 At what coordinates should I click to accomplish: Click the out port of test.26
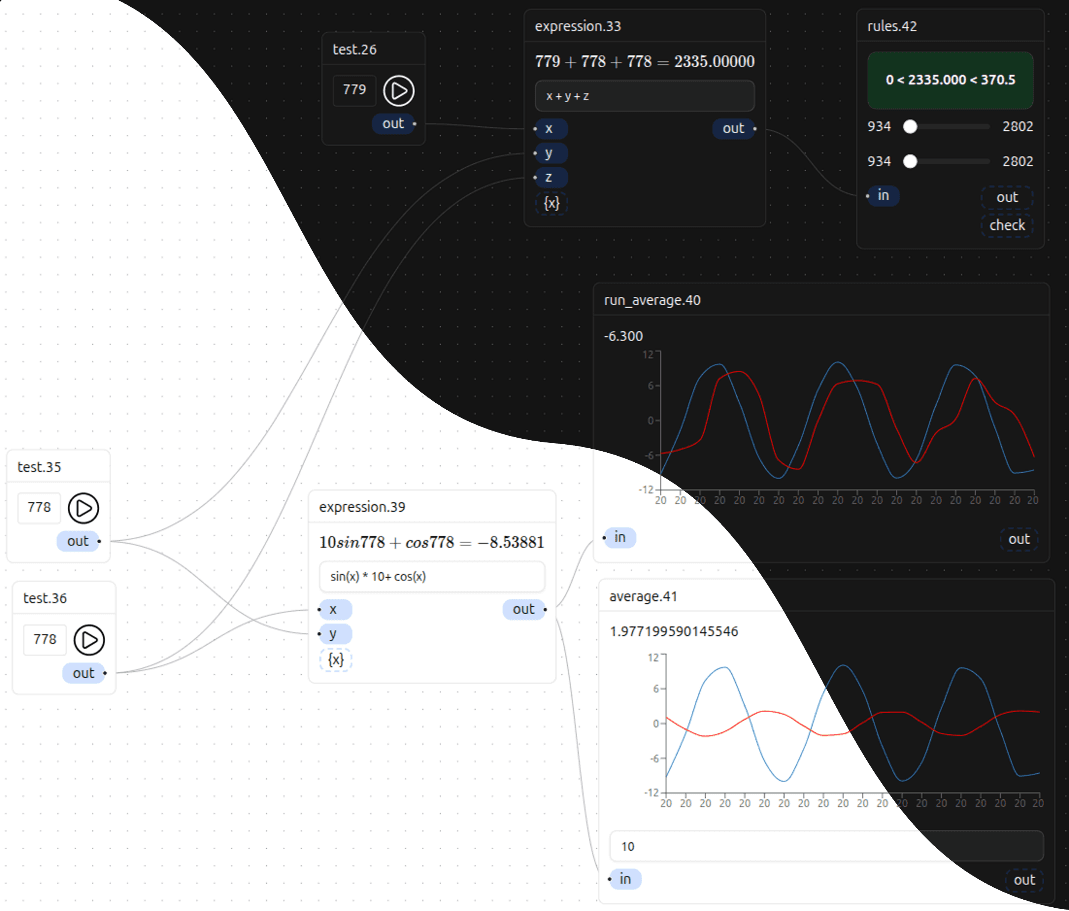393,123
